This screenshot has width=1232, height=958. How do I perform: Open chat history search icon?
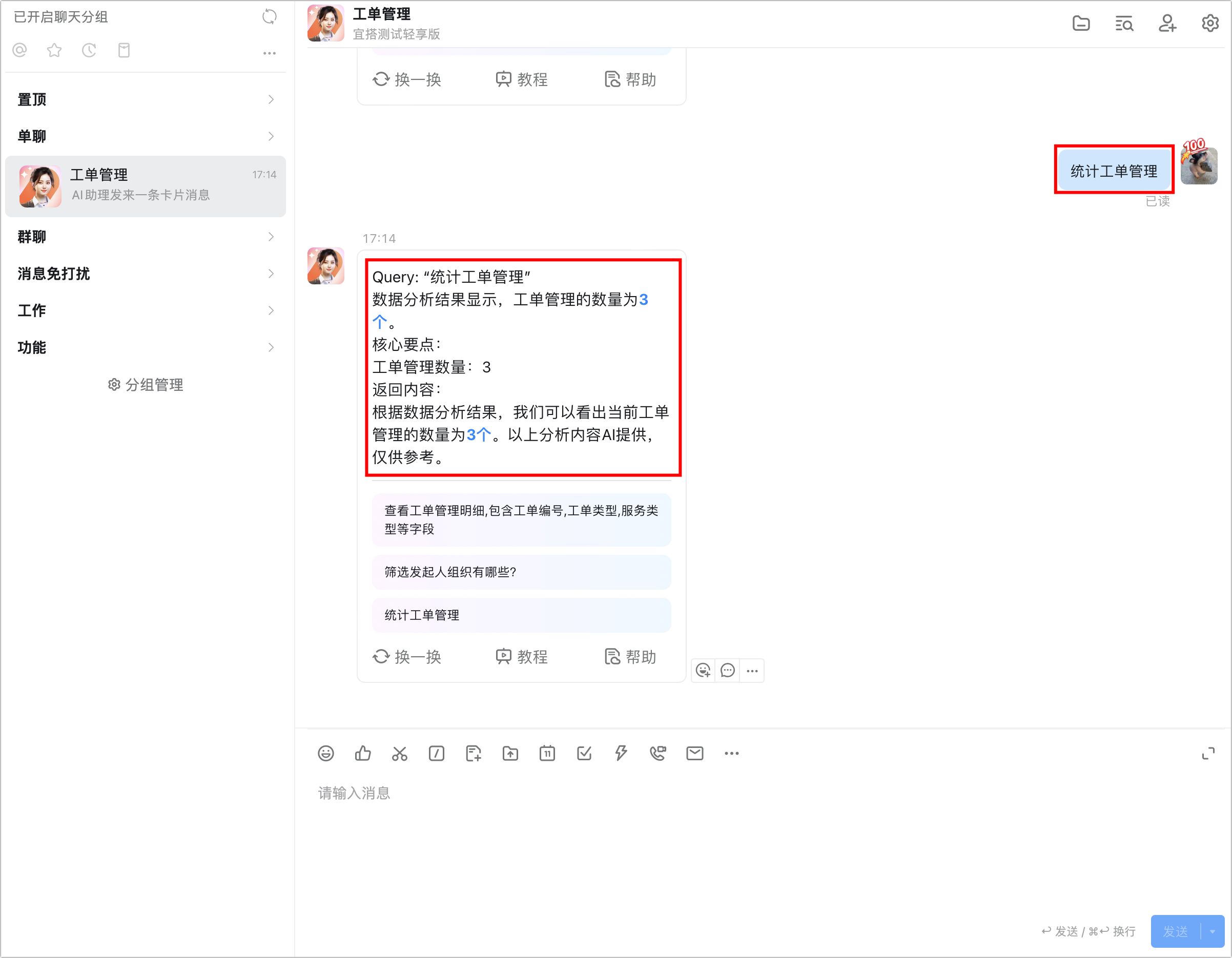click(1124, 24)
